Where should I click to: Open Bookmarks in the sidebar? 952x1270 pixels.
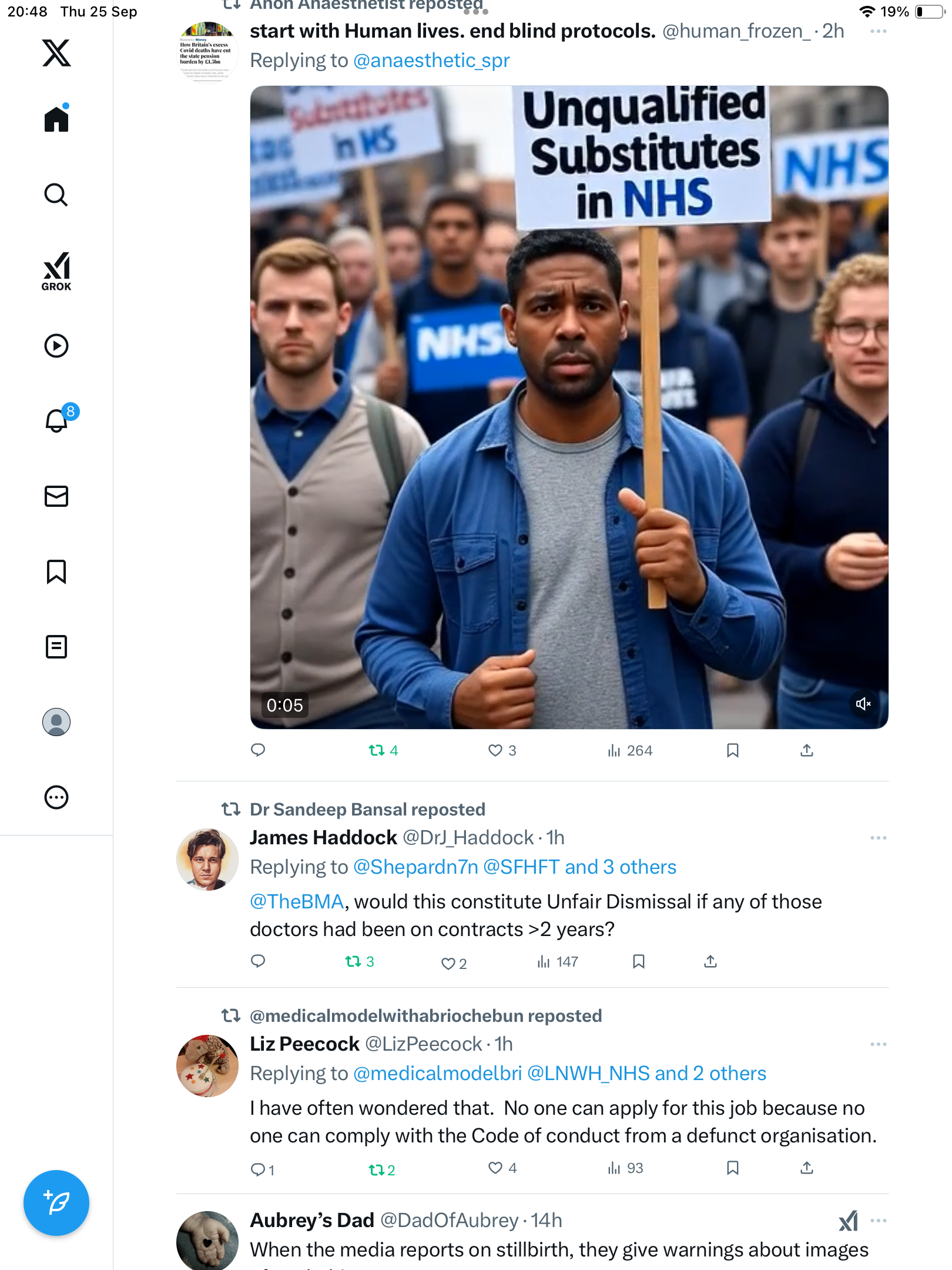[x=56, y=571]
